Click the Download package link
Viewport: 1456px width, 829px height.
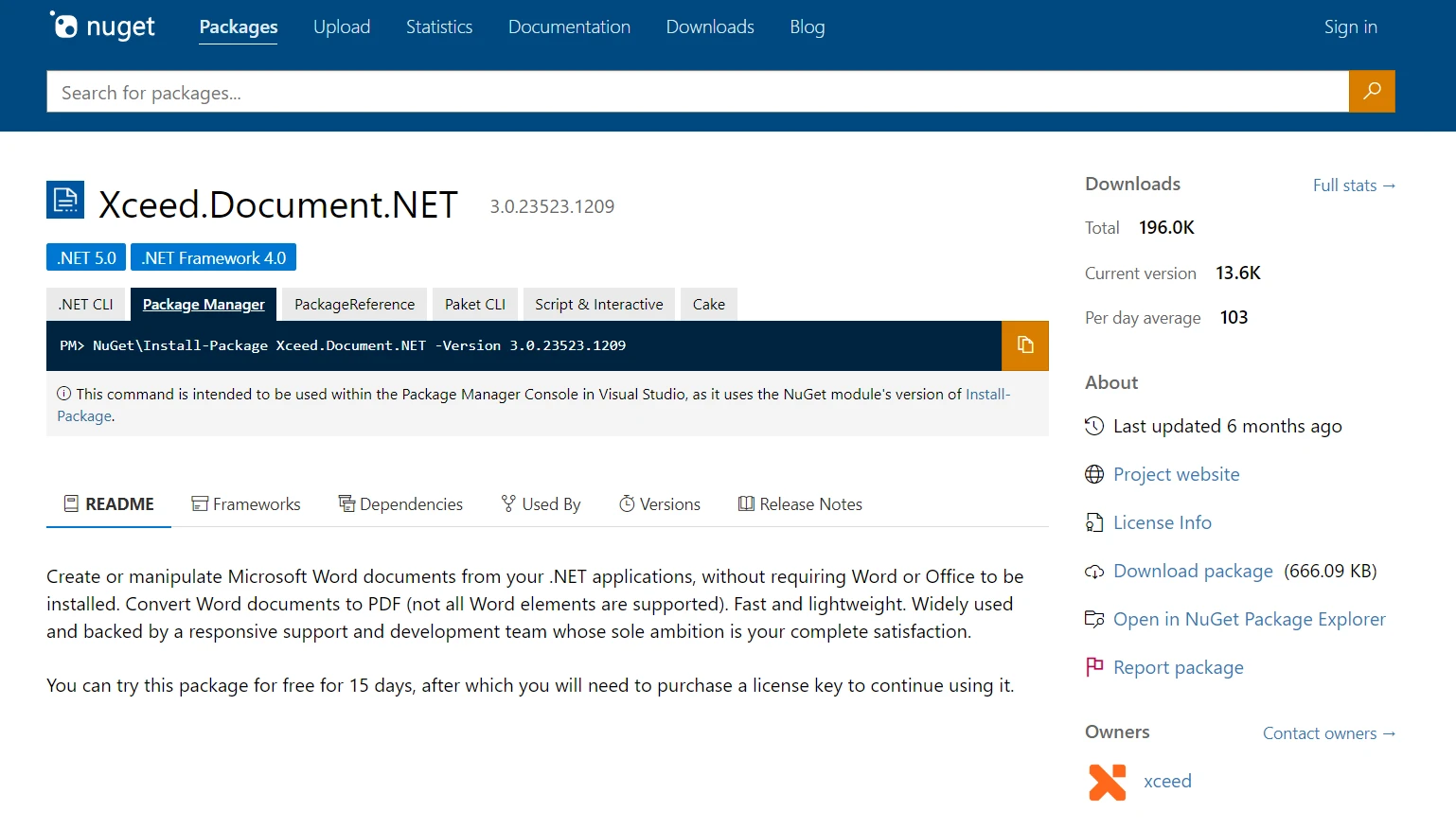(1193, 571)
